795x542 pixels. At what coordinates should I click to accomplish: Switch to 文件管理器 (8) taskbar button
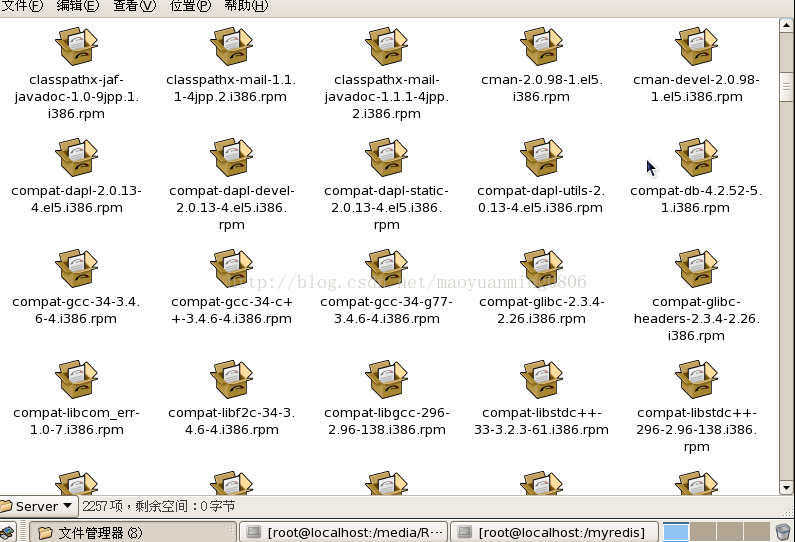point(133,532)
